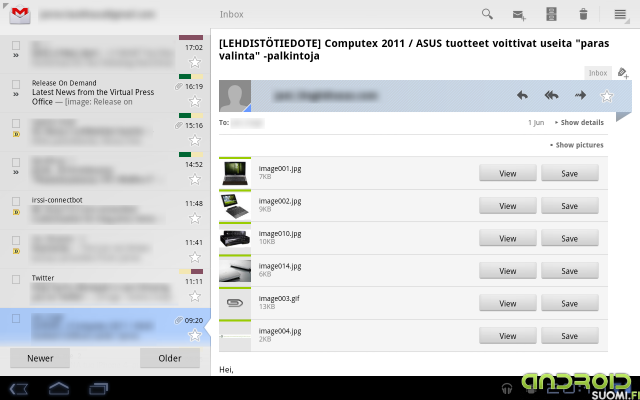Check the box for the Twitter email
Screen dimensions: 640x400
pos(16,279)
